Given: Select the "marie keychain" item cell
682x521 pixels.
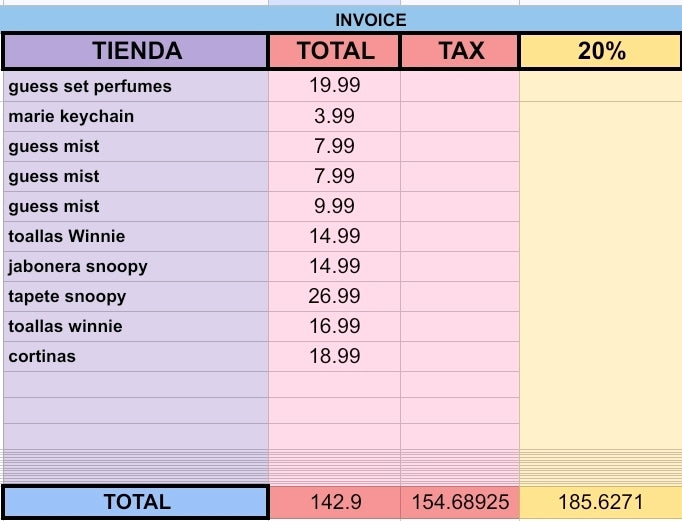Looking at the screenshot, I should pyautogui.click(x=136, y=116).
